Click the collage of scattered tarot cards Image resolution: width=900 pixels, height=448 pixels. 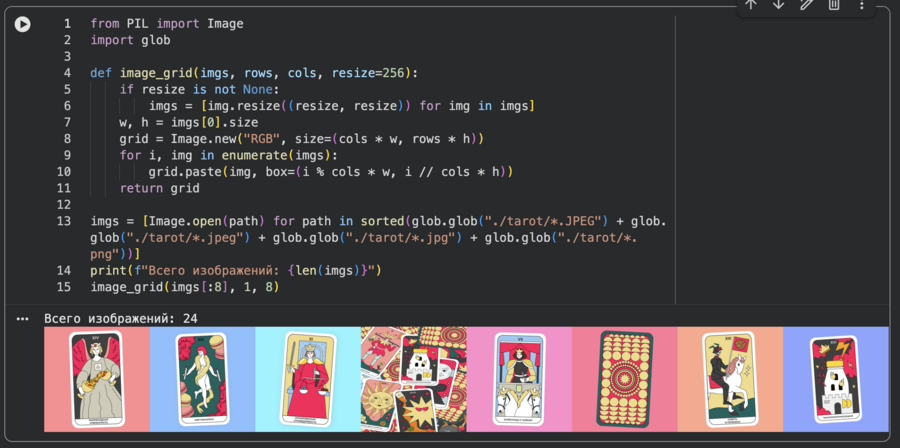(x=414, y=379)
